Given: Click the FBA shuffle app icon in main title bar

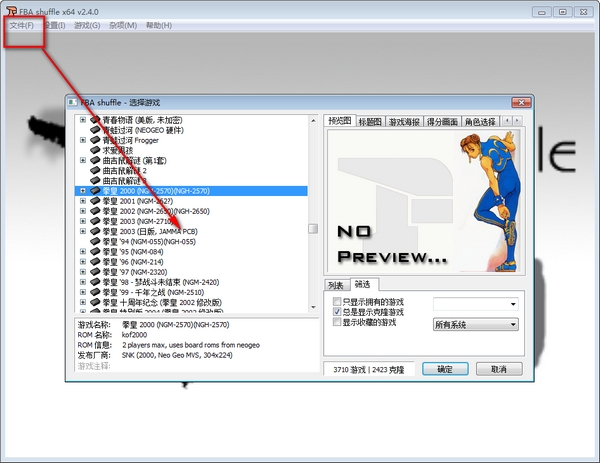Looking at the screenshot, I should (x=11, y=11).
